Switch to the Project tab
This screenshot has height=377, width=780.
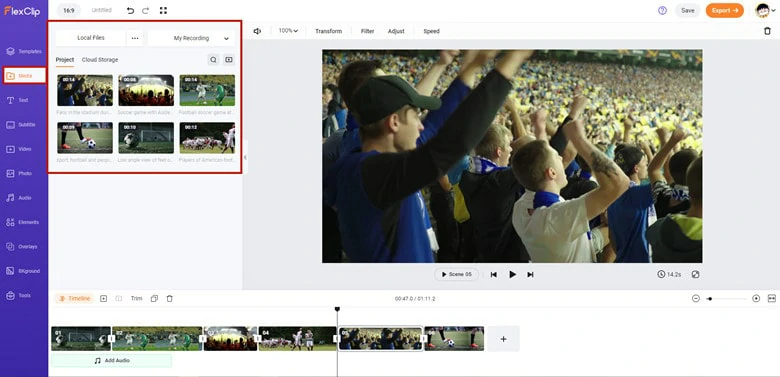[x=65, y=60]
